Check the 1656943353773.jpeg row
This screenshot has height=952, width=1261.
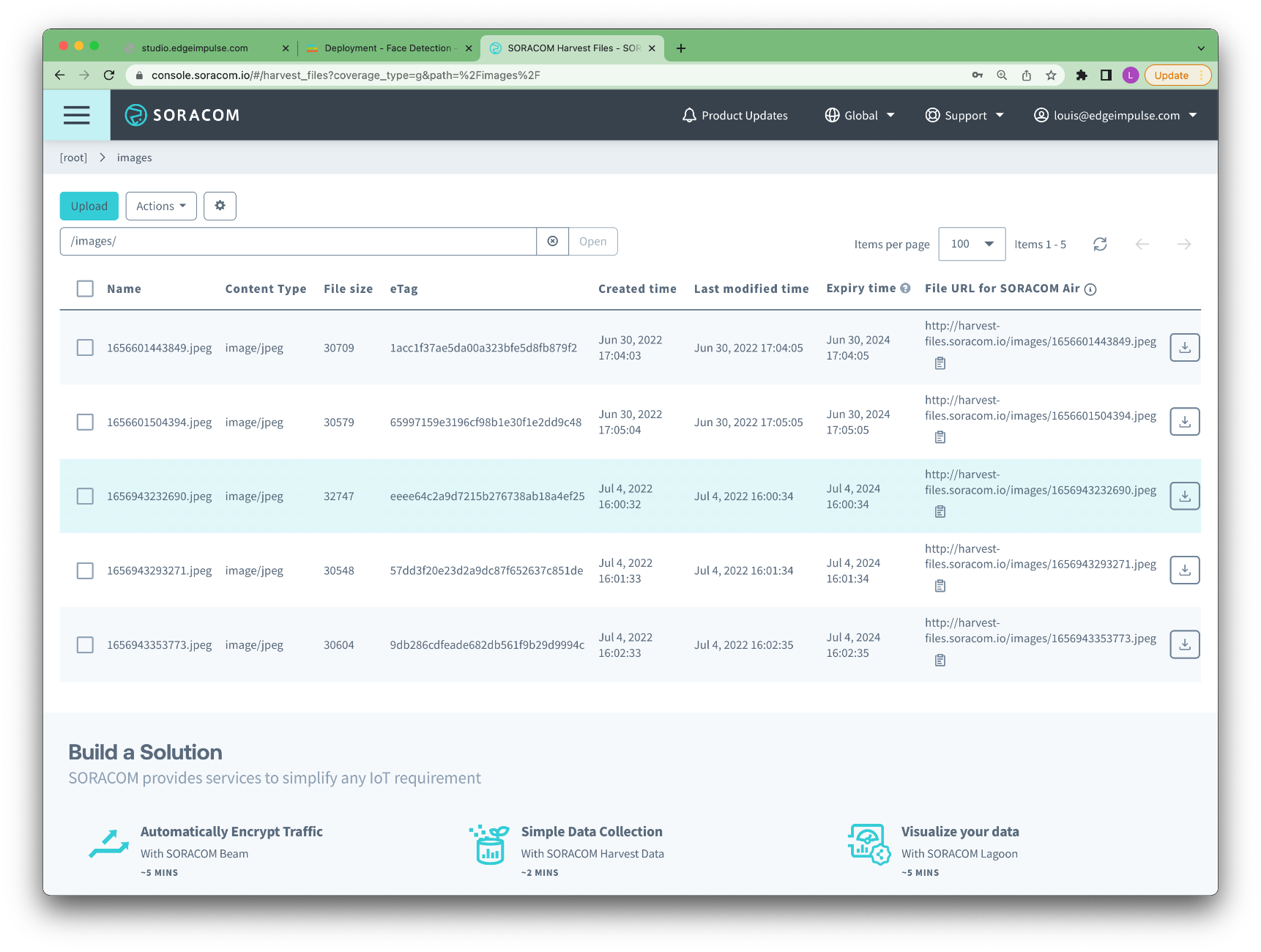click(x=85, y=644)
